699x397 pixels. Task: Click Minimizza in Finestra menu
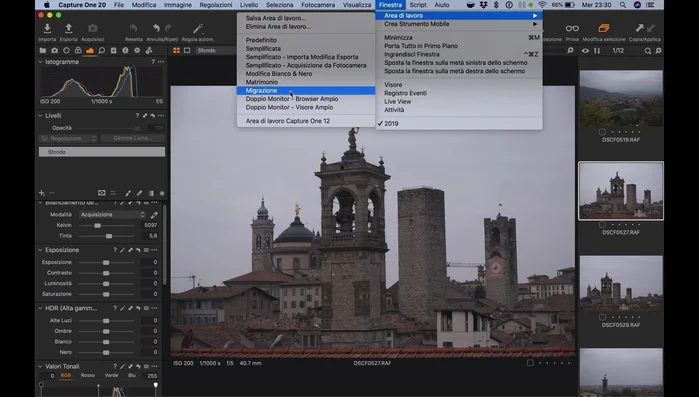pyautogui.click(x=459, y=37)
